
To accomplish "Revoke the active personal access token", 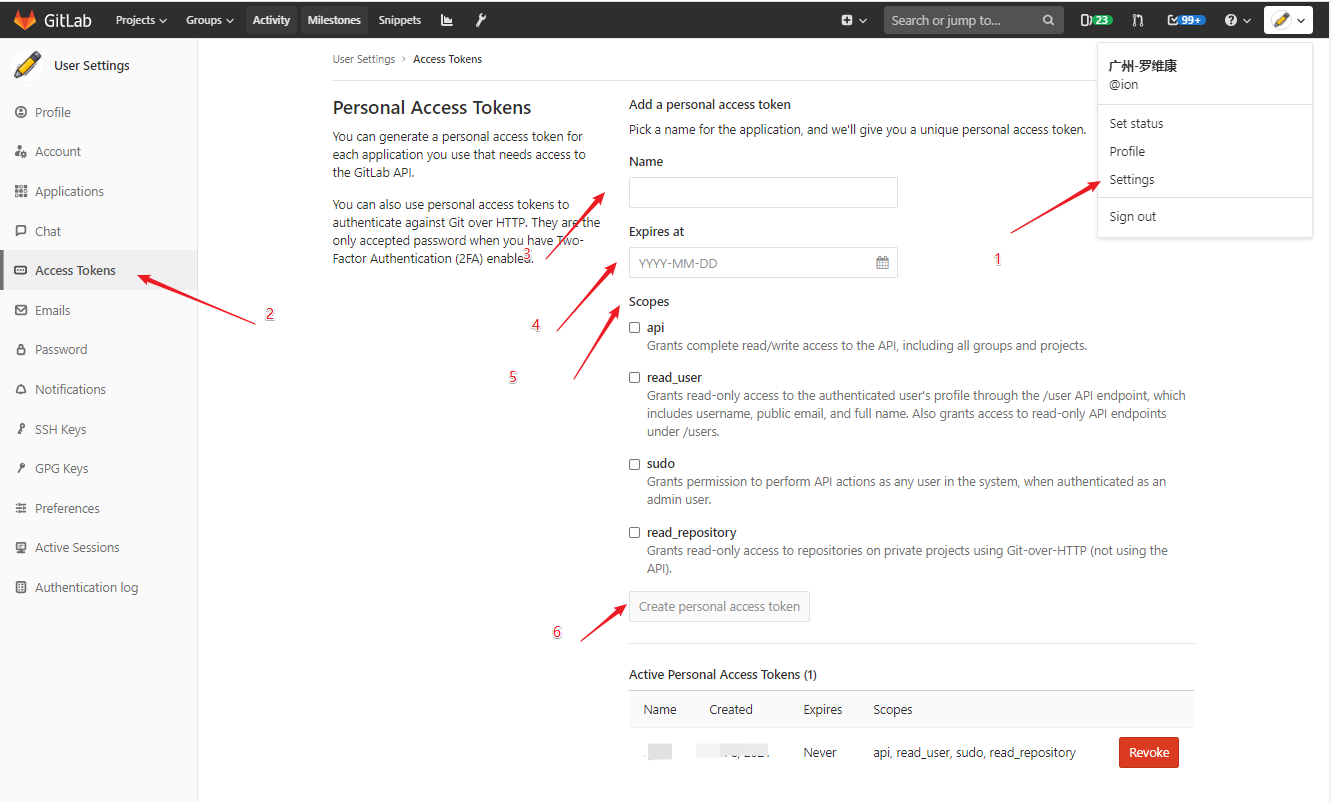I will pos(1149,753).
